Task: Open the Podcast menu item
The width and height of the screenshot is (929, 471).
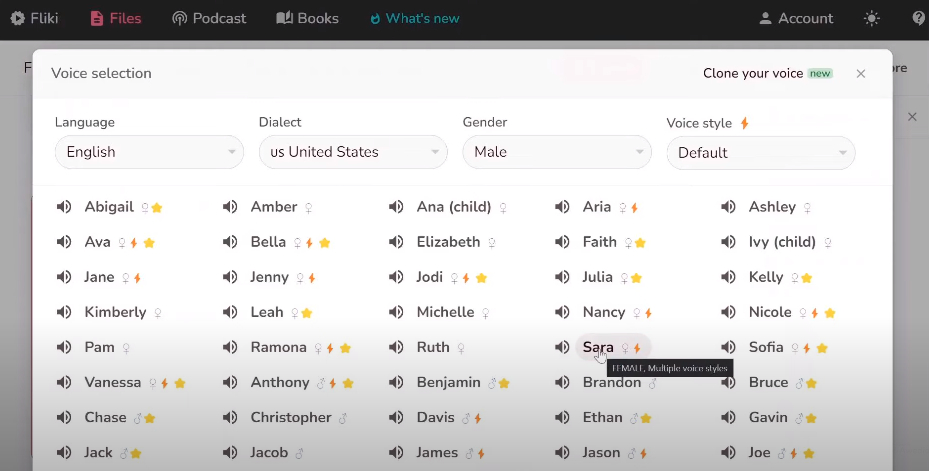Action: 209,18
